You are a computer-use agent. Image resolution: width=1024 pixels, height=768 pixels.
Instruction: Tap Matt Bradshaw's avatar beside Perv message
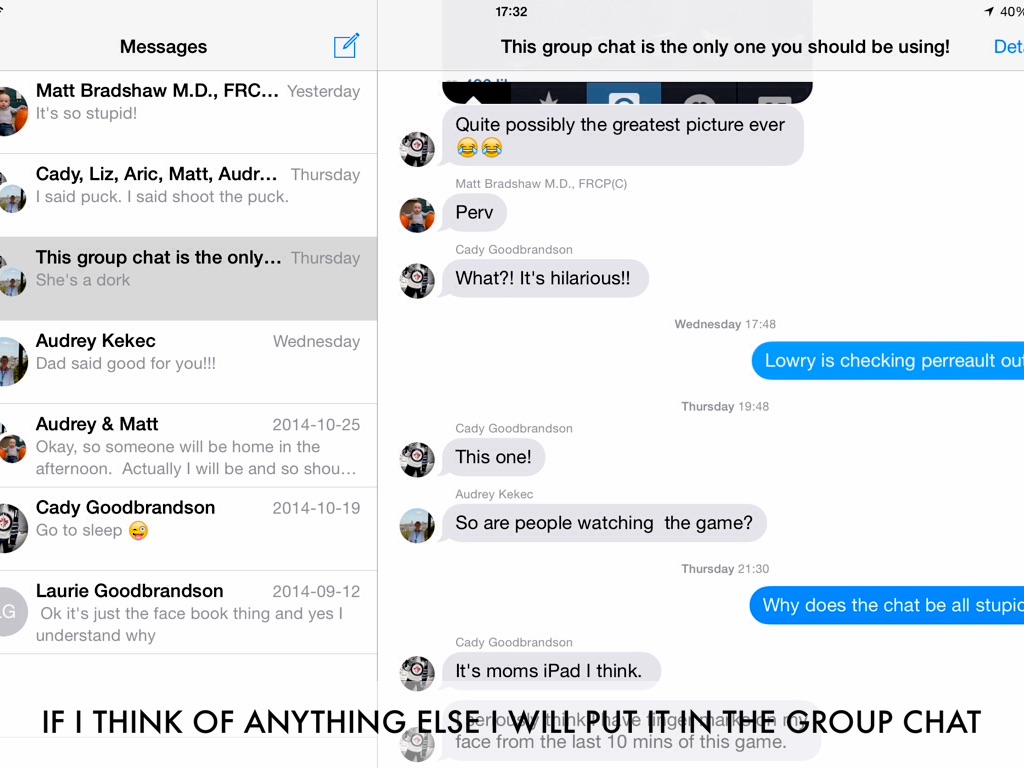pyautogui.click(x=417, y=215)
